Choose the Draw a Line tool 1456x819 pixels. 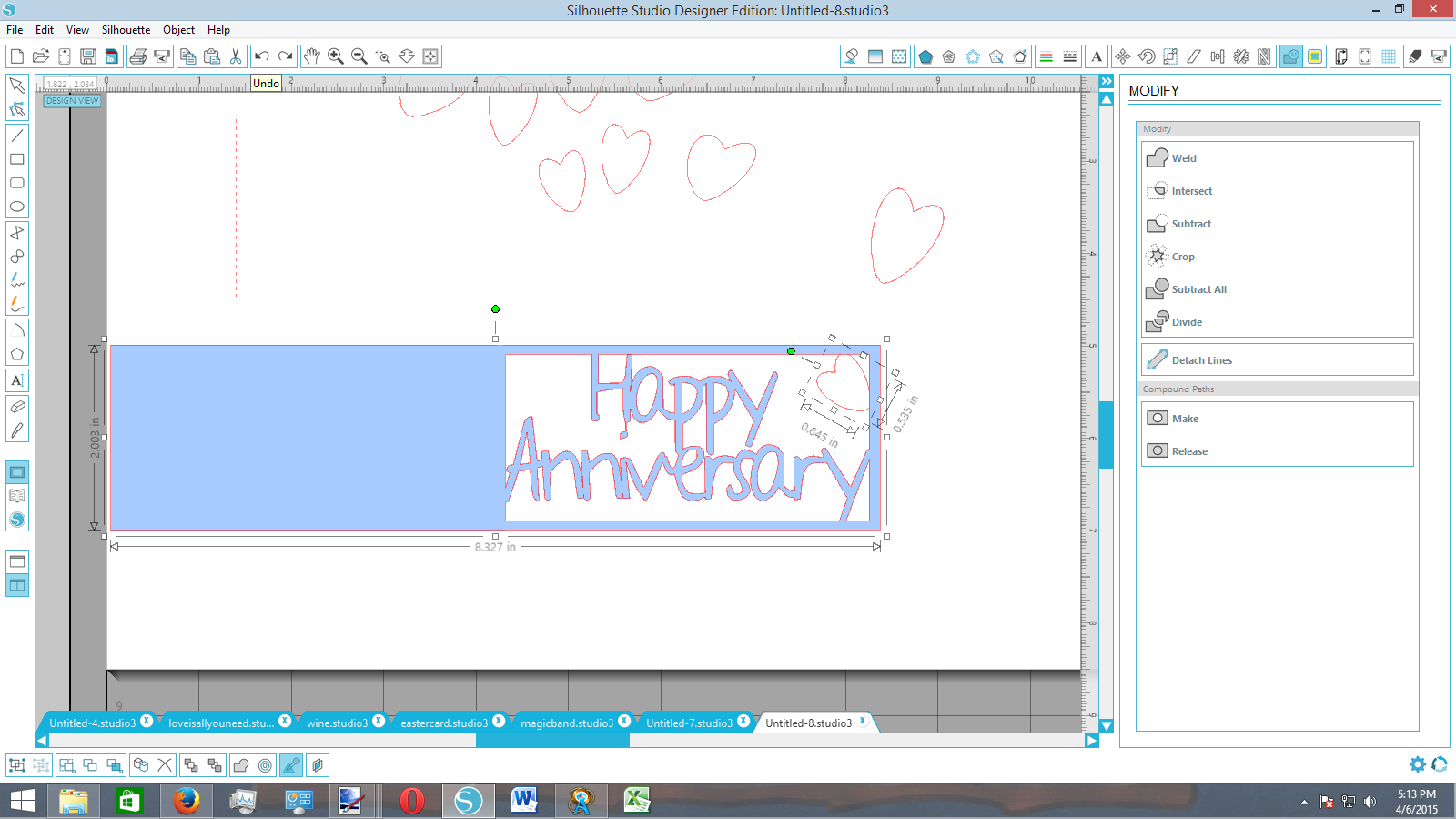[16, 136]
